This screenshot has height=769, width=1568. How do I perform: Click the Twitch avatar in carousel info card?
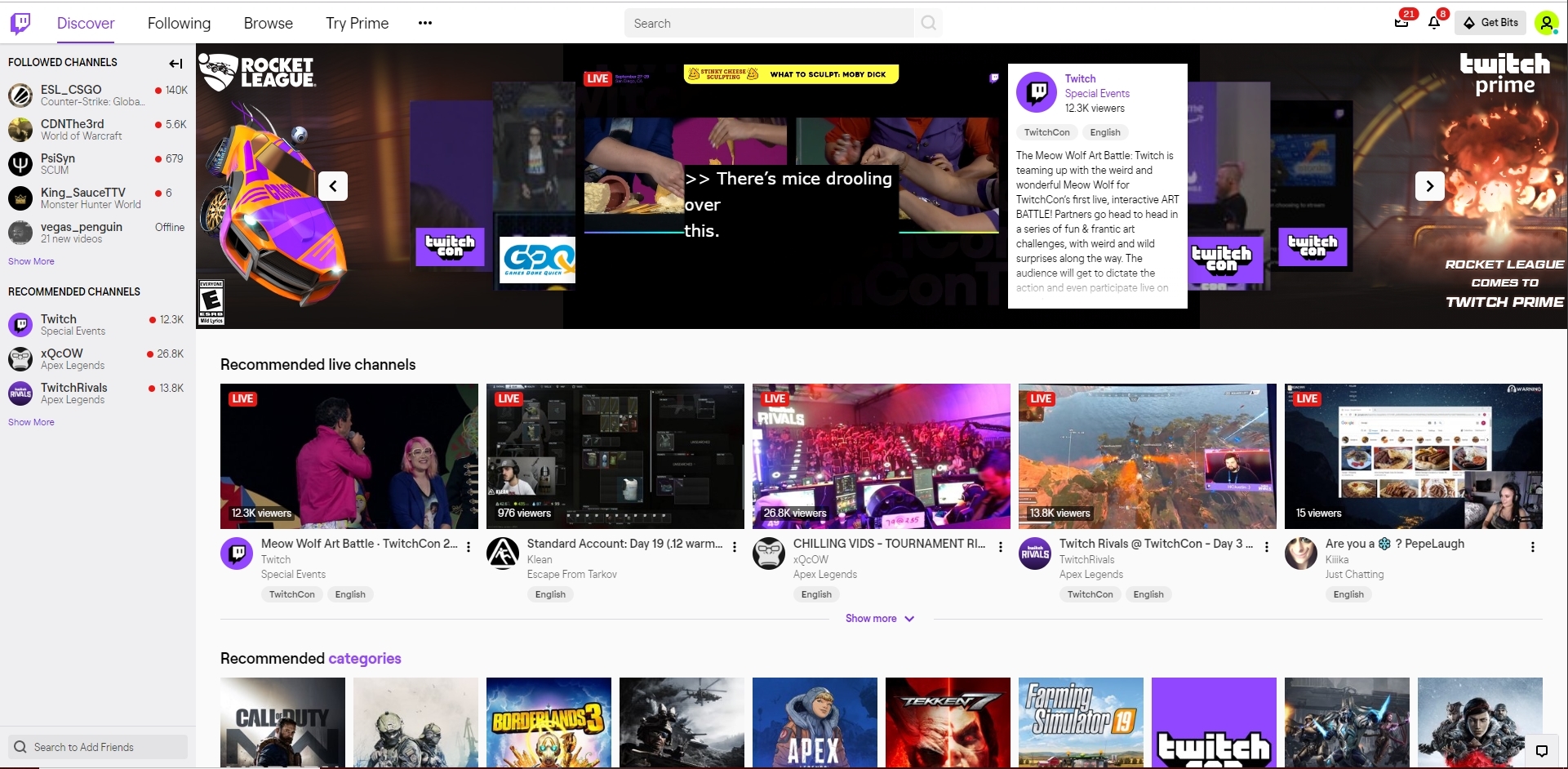[x=1037, y=92]
